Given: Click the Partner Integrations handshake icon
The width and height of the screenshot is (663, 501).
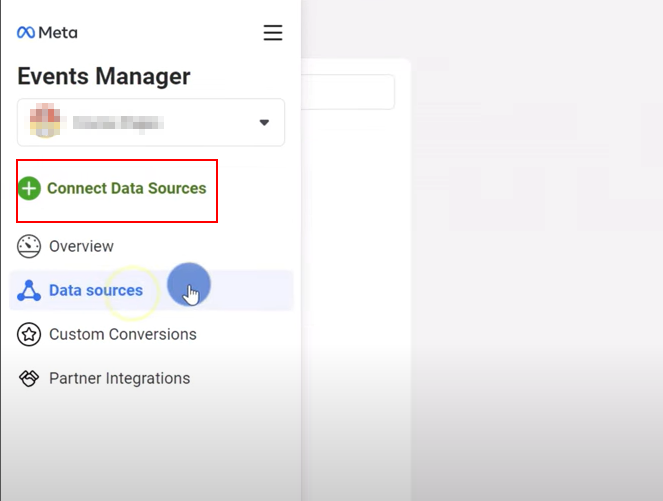Looking at the screenshot, I should (29, 379).
